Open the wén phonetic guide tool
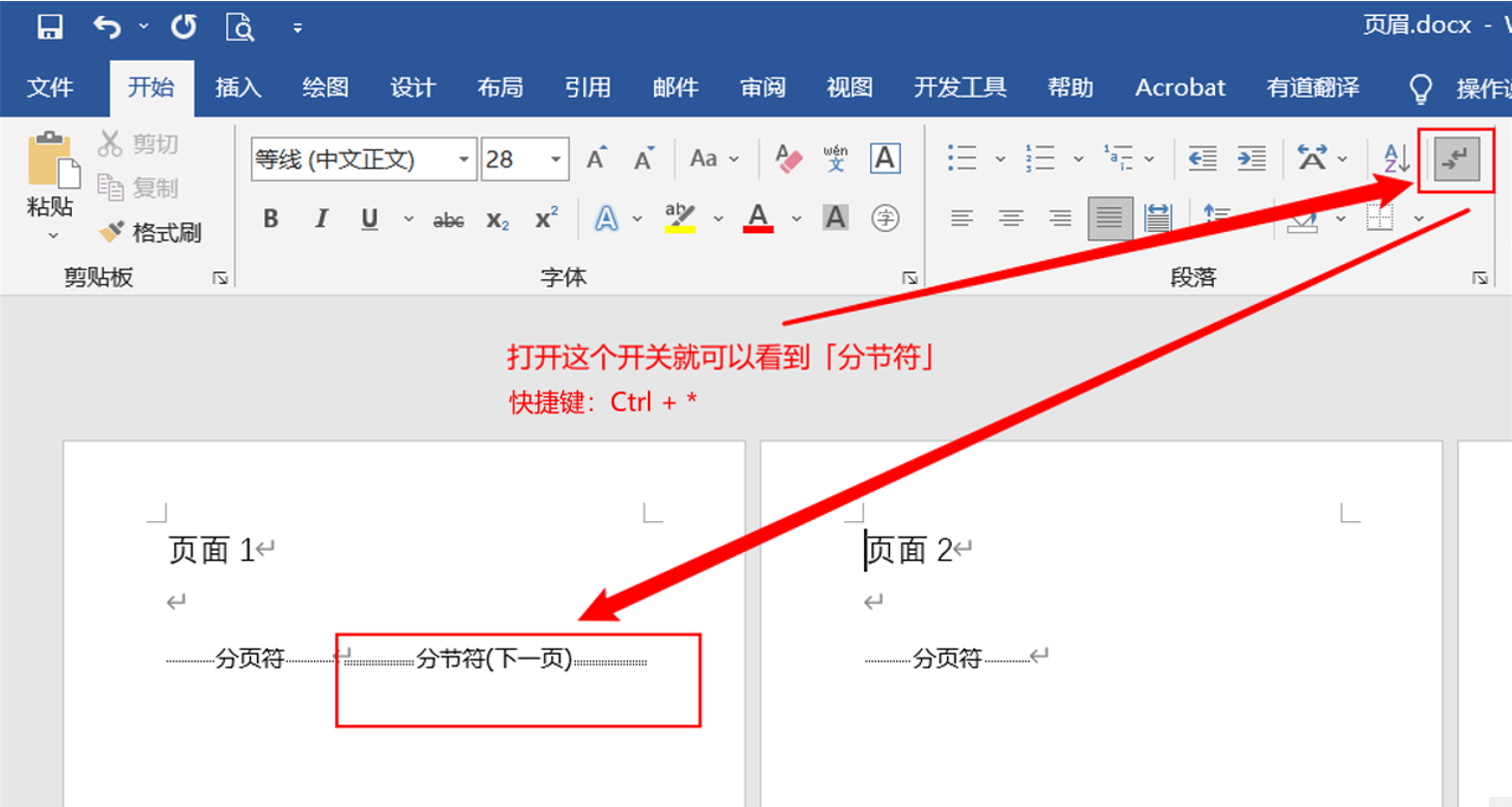The width and height of the screenshot is (1512, 807). pos(835,158)
